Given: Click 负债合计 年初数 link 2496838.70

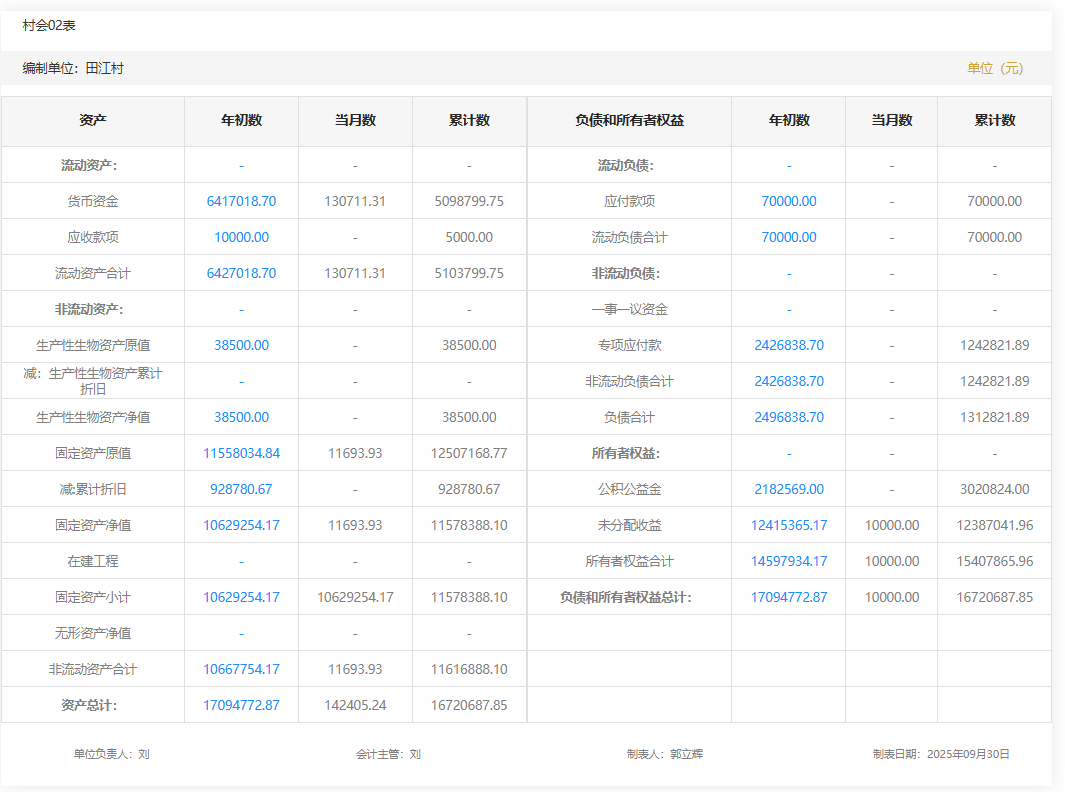Looking at the screenshot, I should tap(788, 417).
